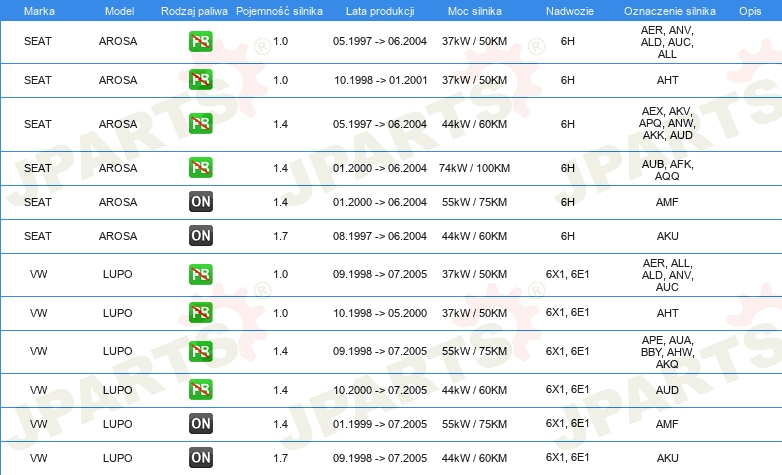
Task: Click 1.7 engine capacity in SEAT AROSA row
Action: [280, 236]
